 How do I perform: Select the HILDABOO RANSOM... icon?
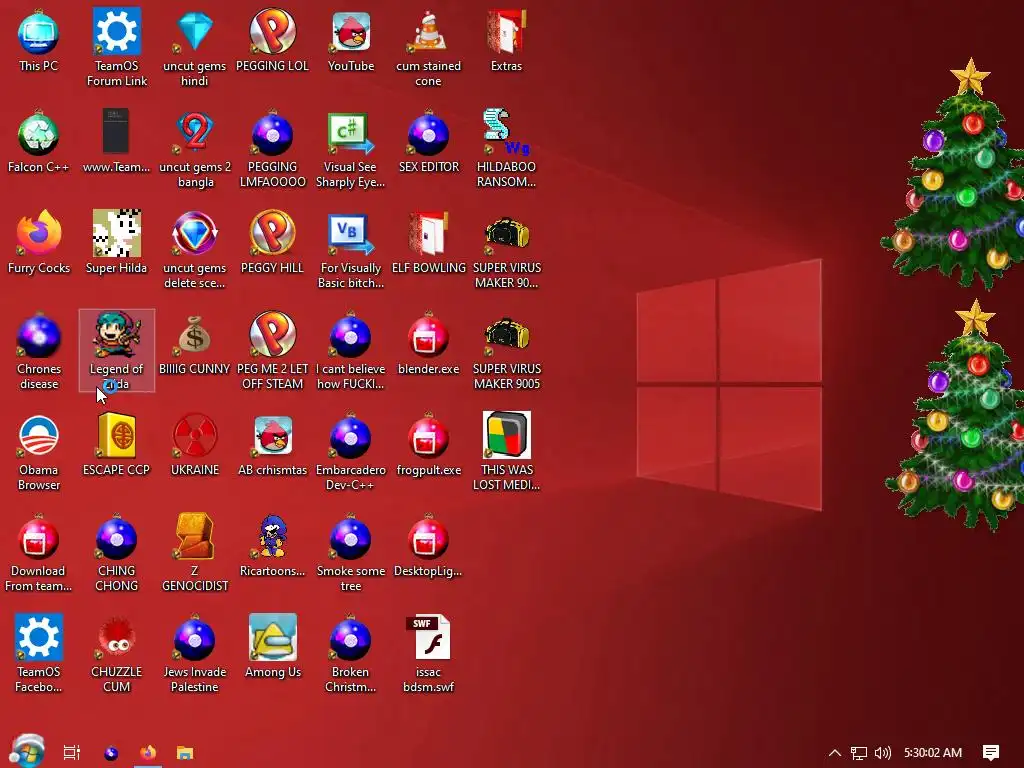tap(506, 148)
